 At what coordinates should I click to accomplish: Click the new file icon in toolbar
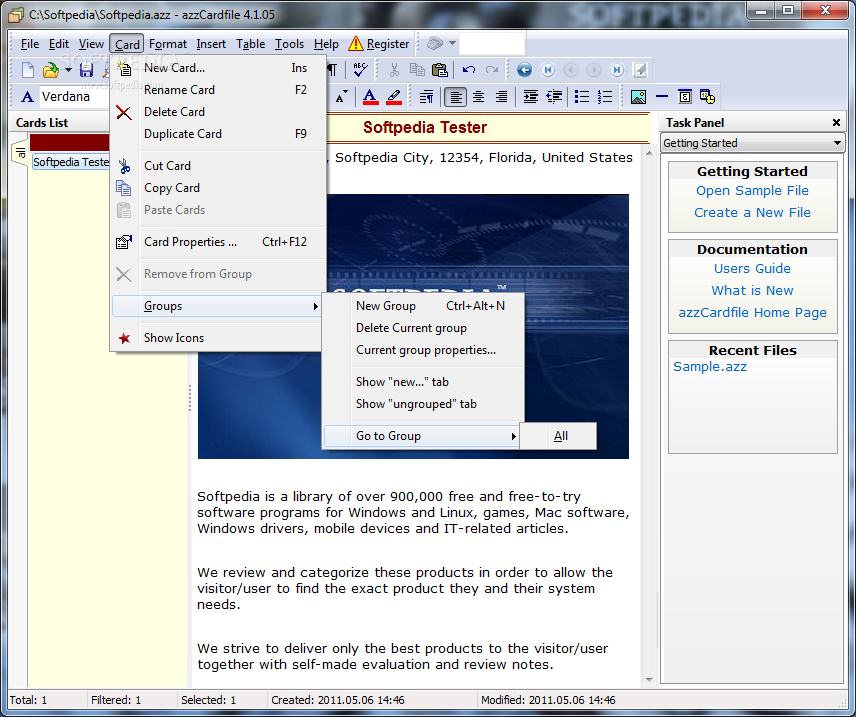(x=28, y=70)
